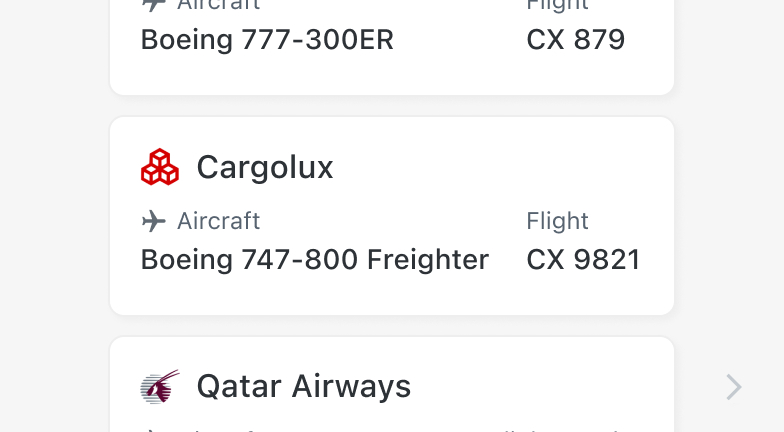The image size is (784, 432).
Task: Click the Flight label in the top card
Action: point(557,5)
